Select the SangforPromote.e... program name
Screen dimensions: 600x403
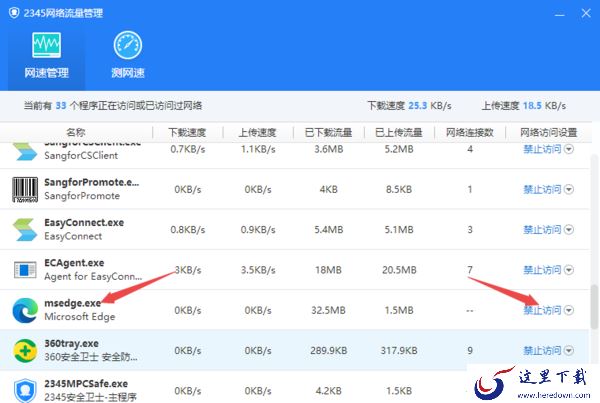coord(91,182)
